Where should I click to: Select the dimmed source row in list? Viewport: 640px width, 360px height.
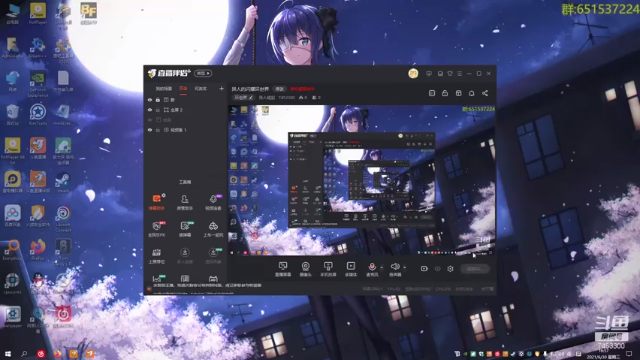click(185, 120)
